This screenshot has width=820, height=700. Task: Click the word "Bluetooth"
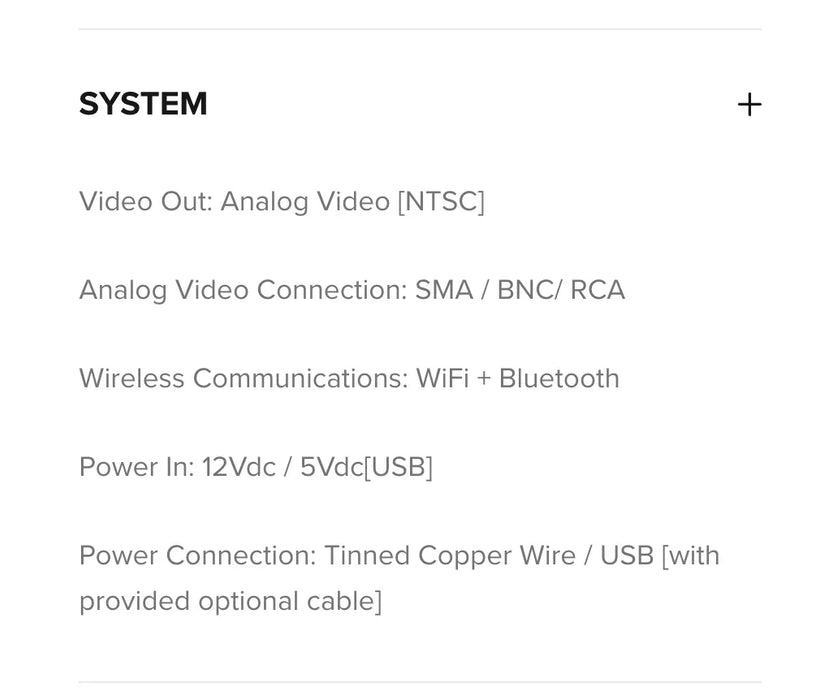click(x=559, y=379)
